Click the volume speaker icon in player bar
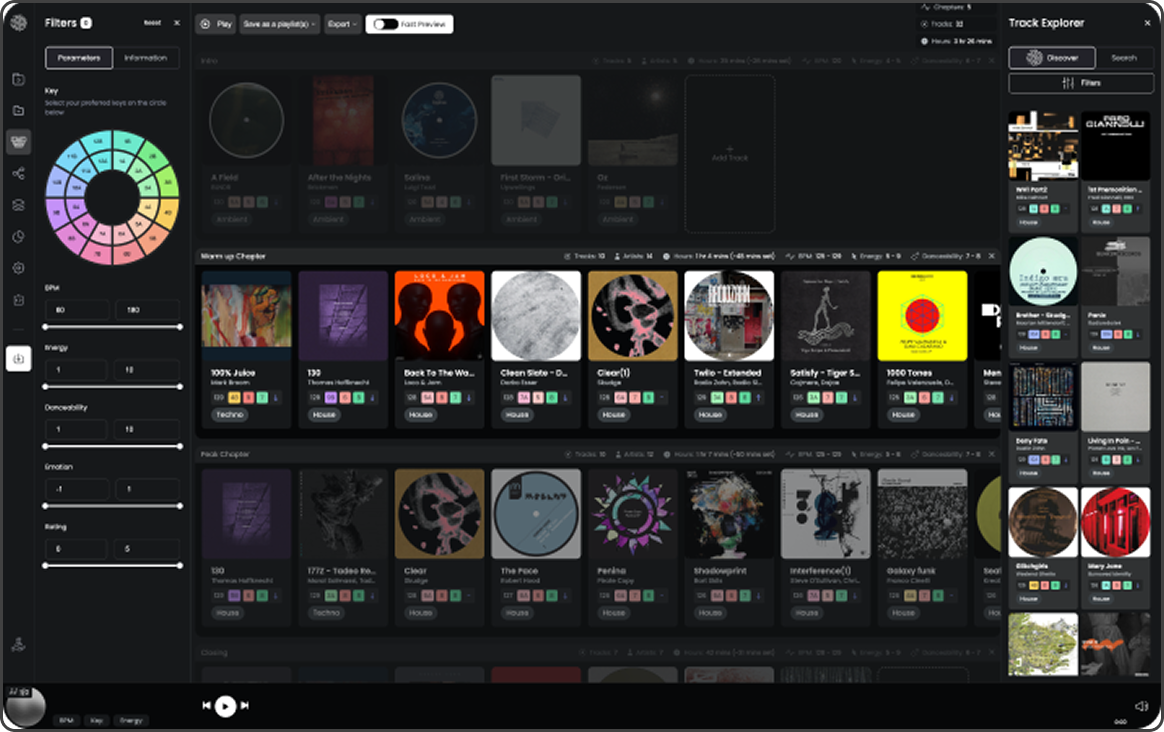The width and height of the screenshot is (1164, 732). [x=1142, y=706]
